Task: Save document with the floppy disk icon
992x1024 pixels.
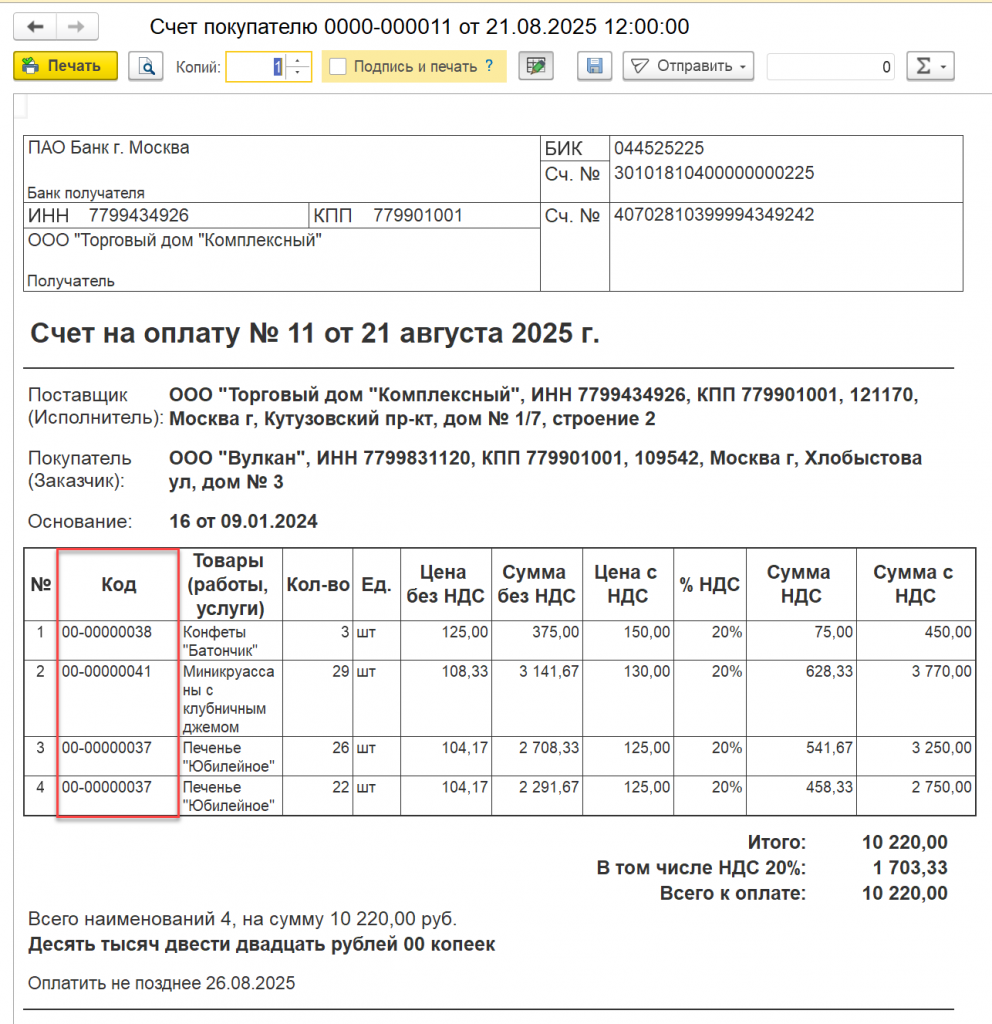Action: 594,66
